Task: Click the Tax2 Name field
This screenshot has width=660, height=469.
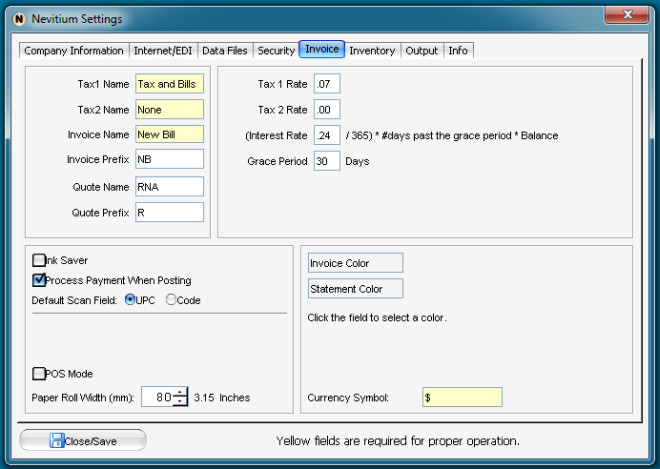Action: point(169,109)
